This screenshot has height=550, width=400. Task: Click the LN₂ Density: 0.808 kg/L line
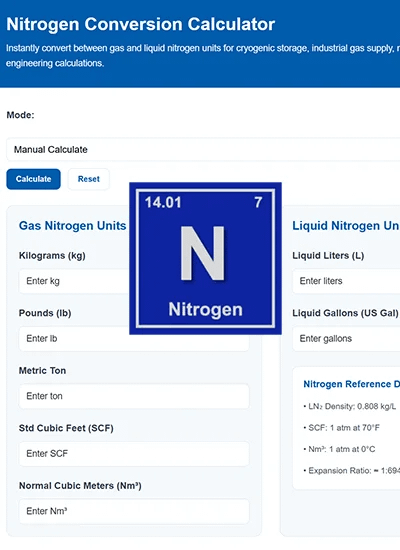(349, 406)
